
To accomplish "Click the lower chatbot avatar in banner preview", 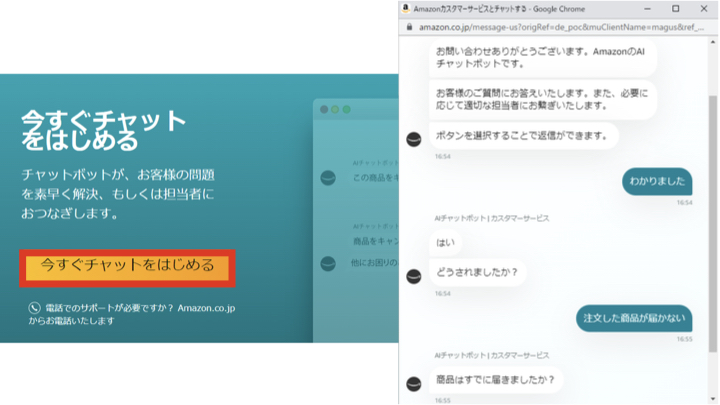I will (328, 264).
